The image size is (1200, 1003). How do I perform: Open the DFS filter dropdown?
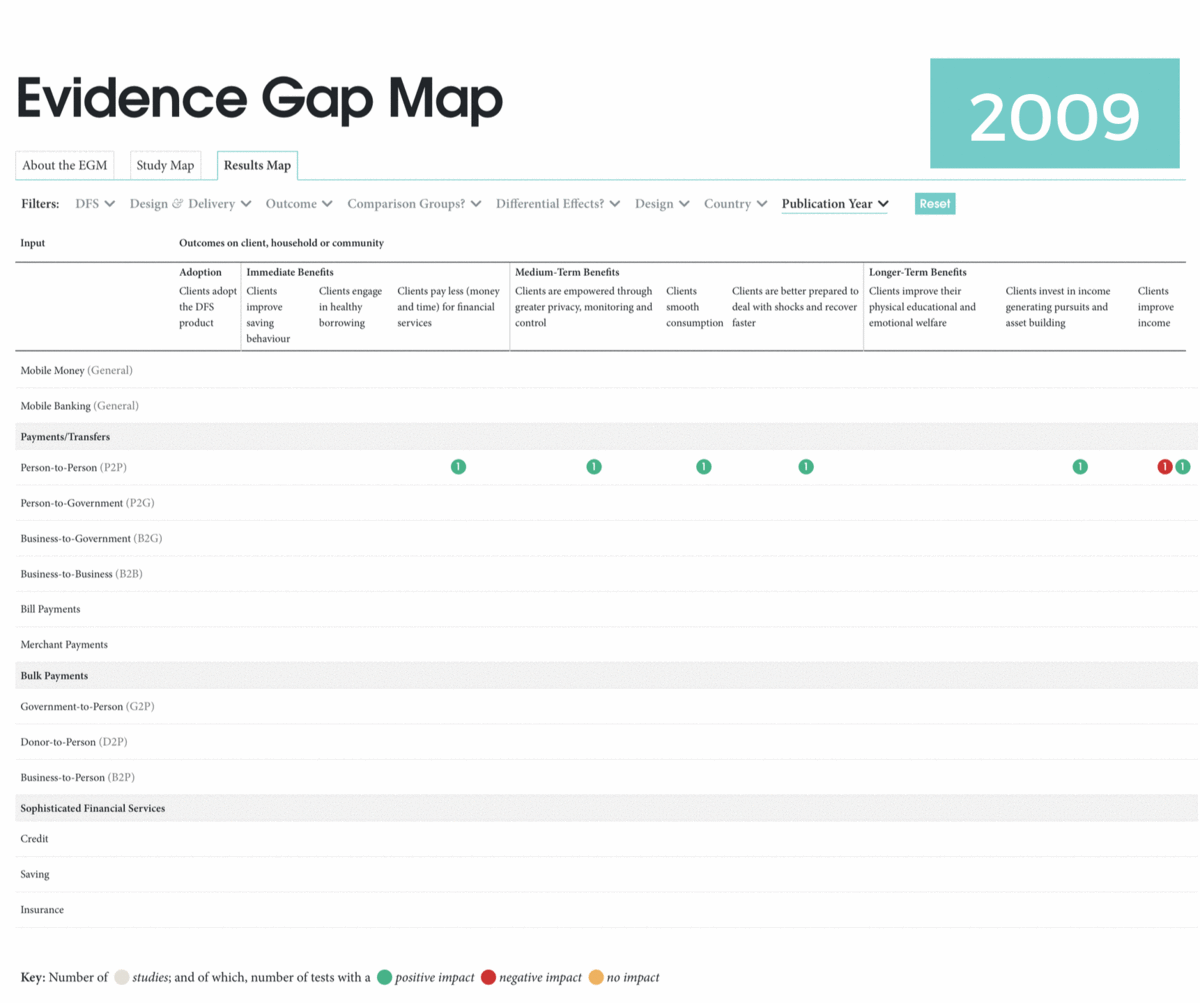95,204
